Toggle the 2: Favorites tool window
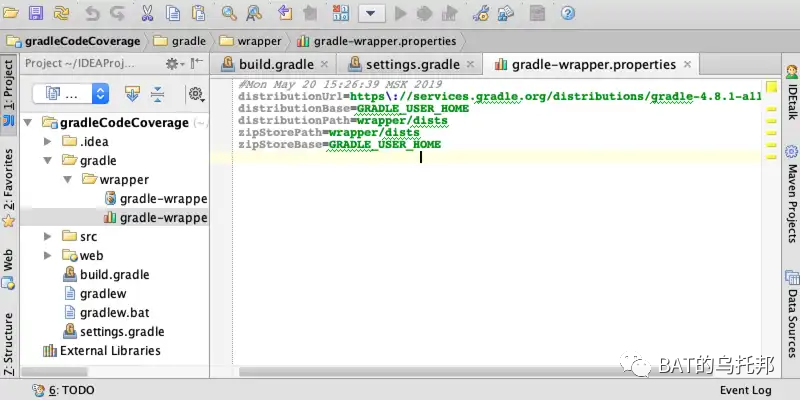This screenshot has width=800, height=400. click(9, 188)
